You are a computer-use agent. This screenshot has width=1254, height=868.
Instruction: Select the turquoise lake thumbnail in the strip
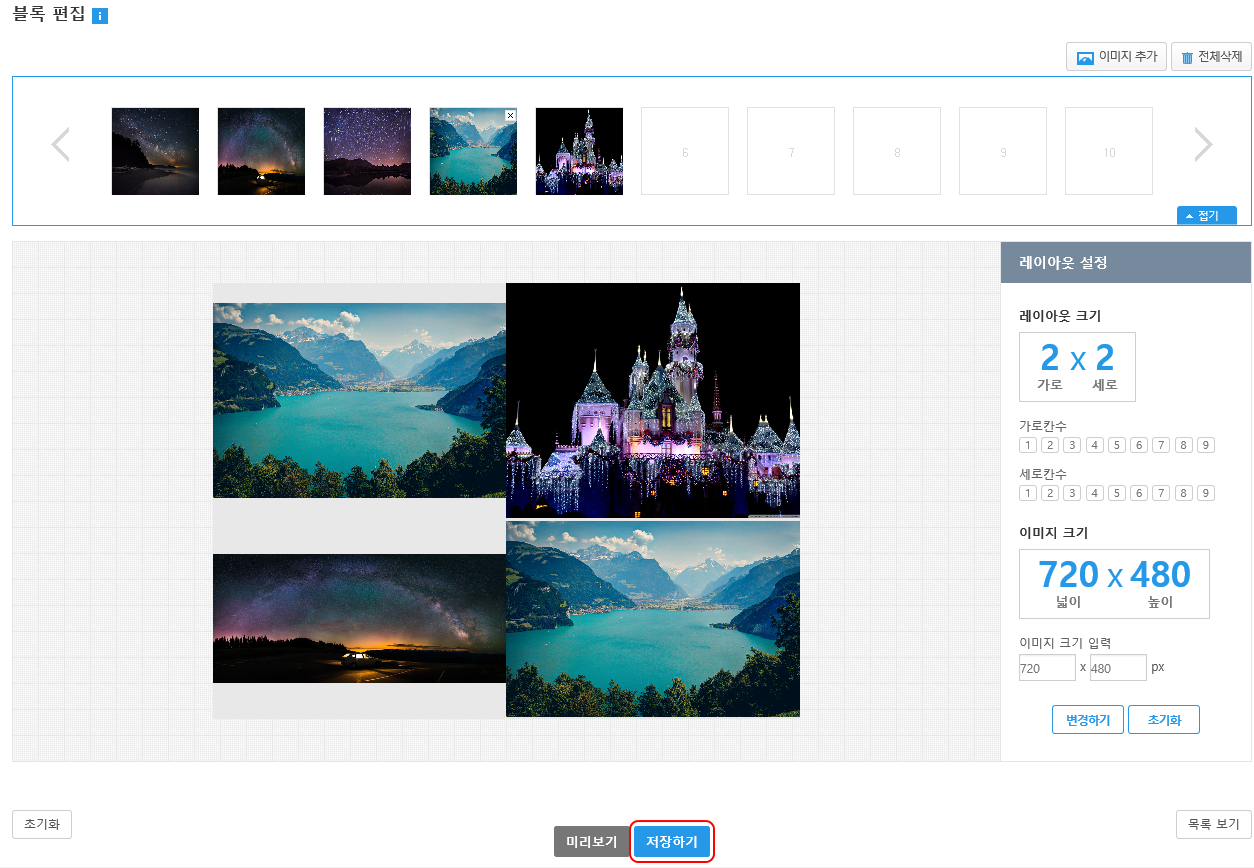473,151
